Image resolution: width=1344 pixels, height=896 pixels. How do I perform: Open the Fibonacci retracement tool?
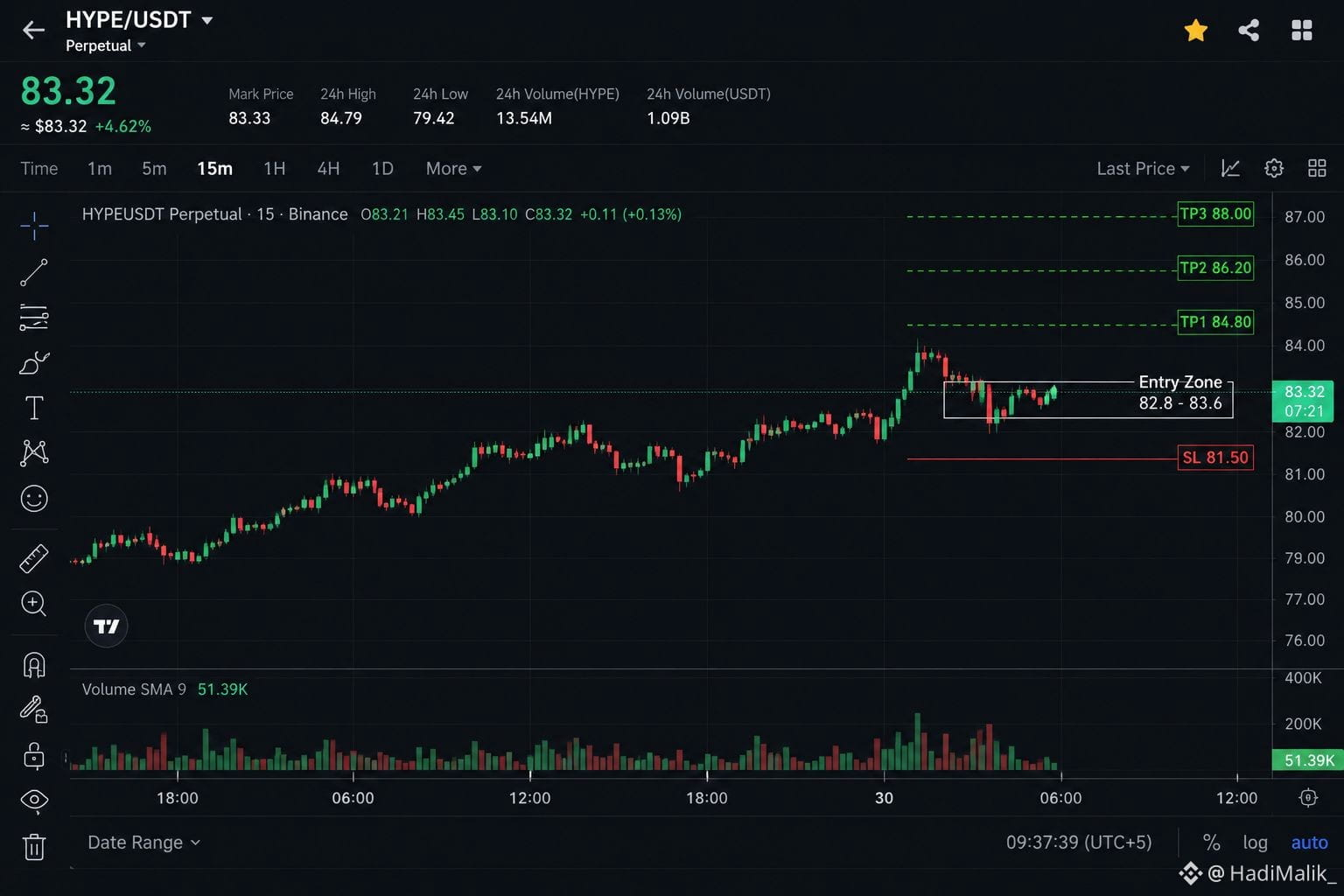[34, 318]
